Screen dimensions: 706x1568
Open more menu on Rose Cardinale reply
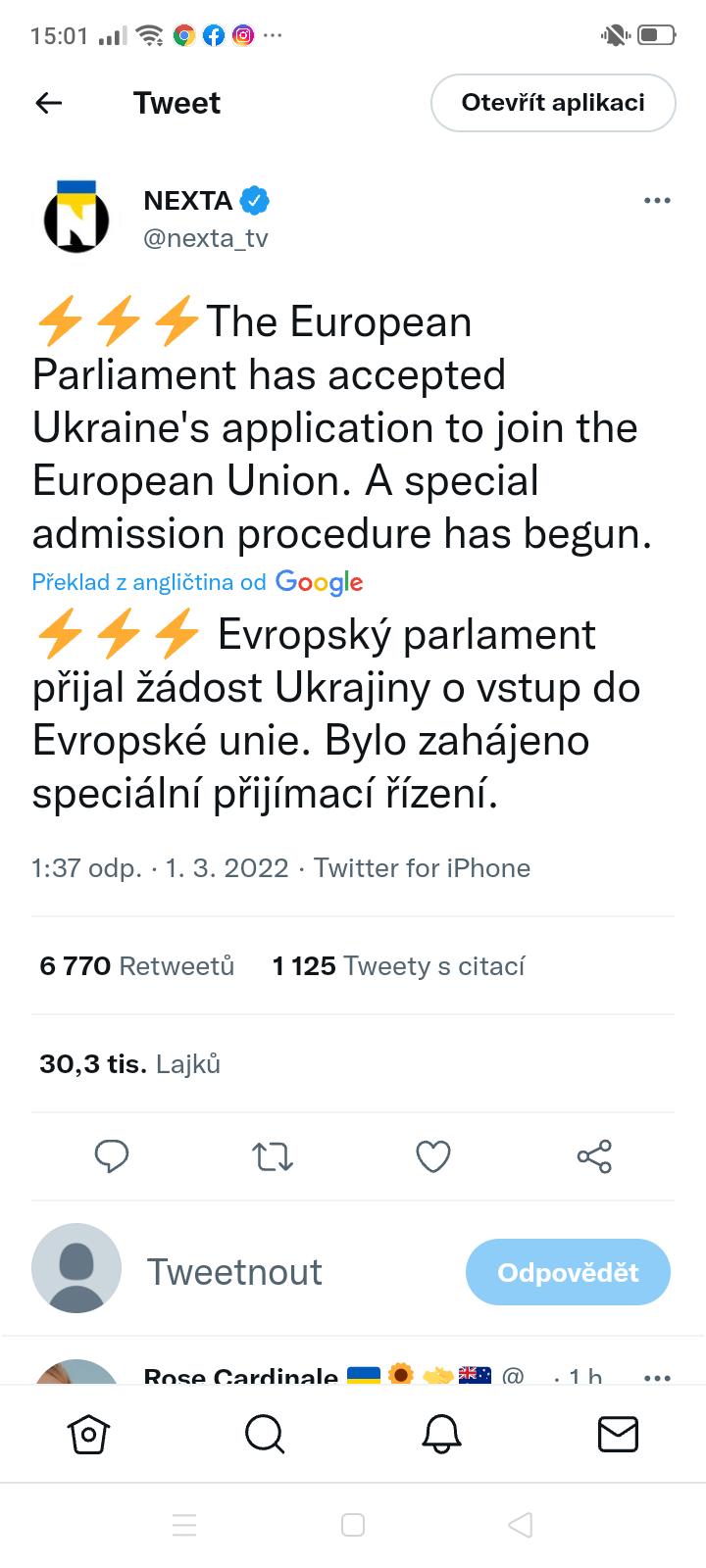tap(656, 1376)
